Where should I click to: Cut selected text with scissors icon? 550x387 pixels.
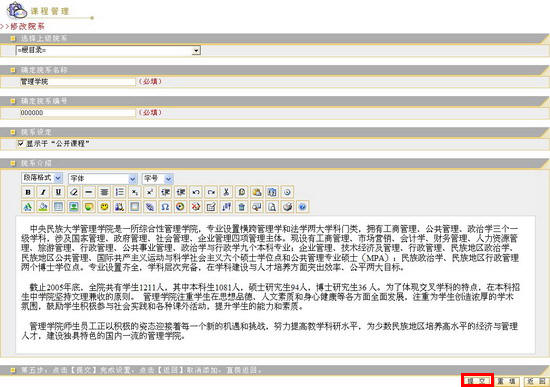pos(226,192)
